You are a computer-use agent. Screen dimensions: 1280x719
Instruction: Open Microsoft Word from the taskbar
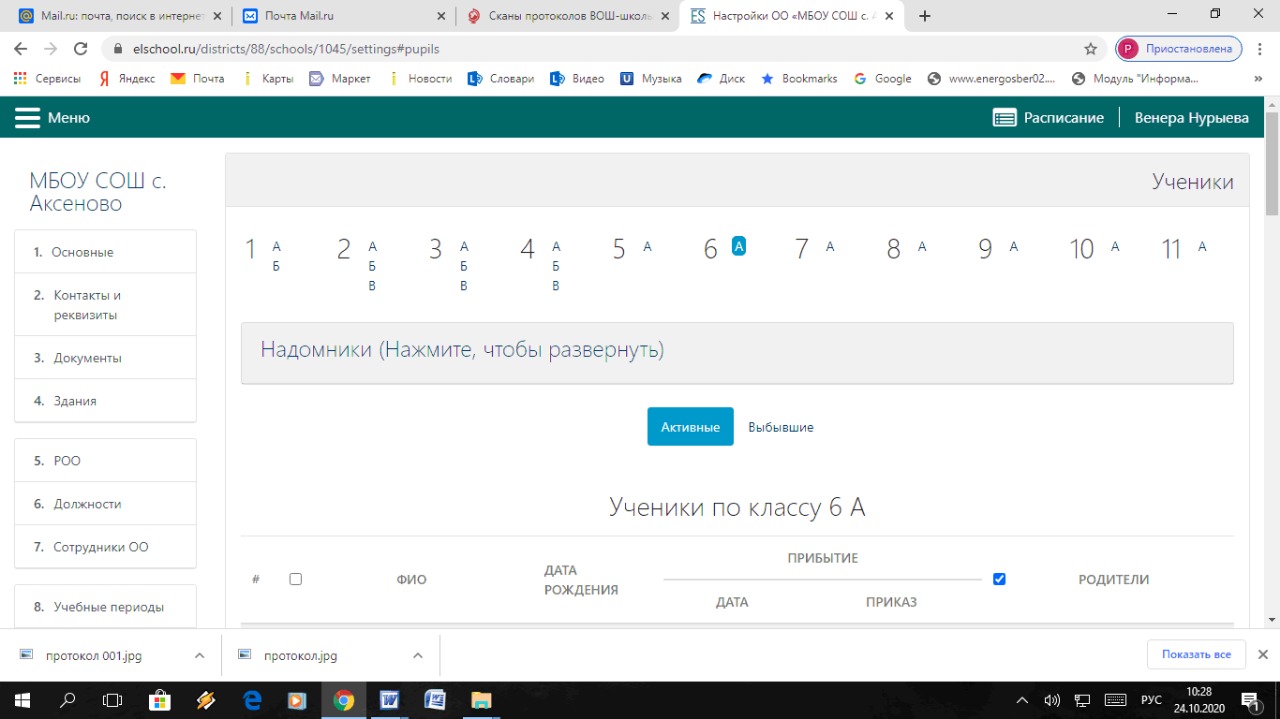(389, 700)
